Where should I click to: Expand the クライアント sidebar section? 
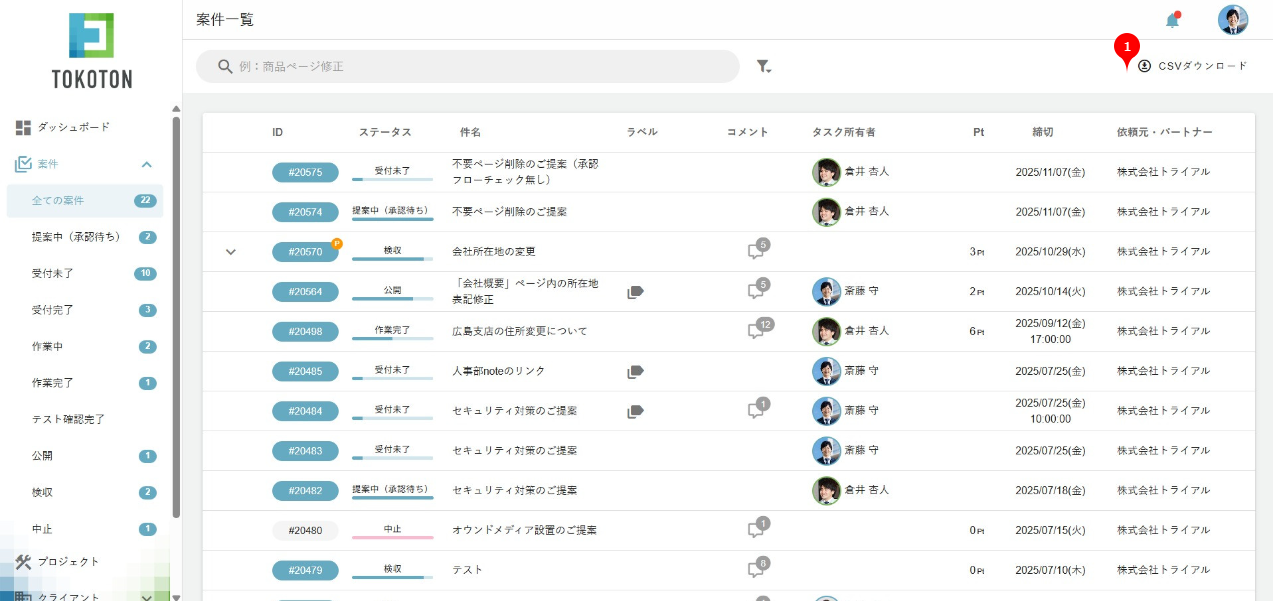[x=147, y=597]
